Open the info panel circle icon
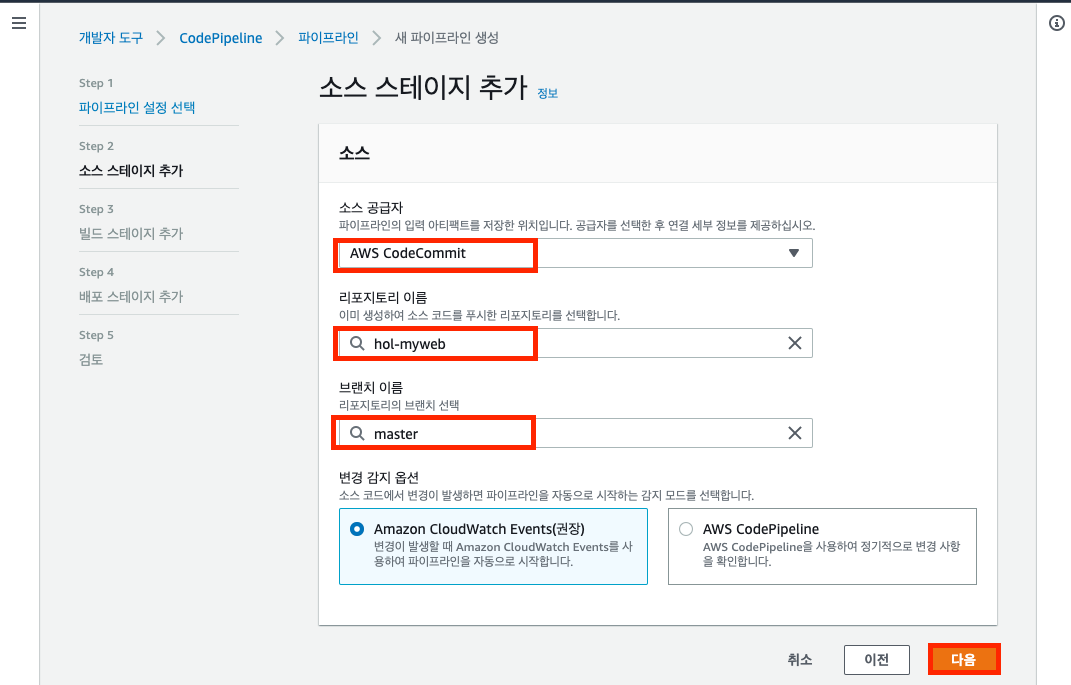 pyautogui.click(x=1056, y=23)
